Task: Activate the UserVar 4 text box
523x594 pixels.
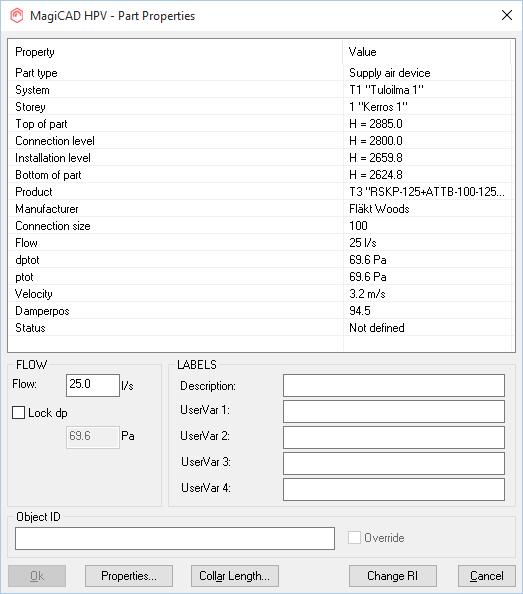Action: click(394, 489)
